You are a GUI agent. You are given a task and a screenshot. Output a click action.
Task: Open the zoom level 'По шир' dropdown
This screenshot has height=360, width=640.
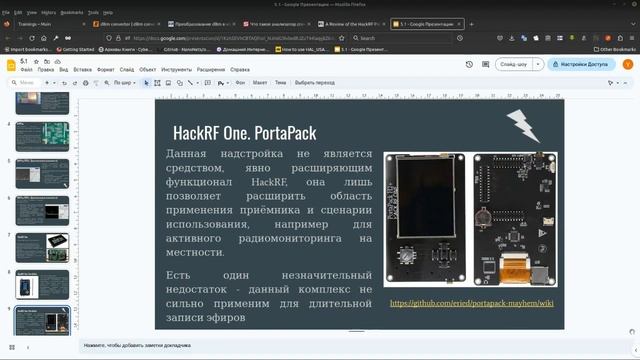[x=124, y=83]
